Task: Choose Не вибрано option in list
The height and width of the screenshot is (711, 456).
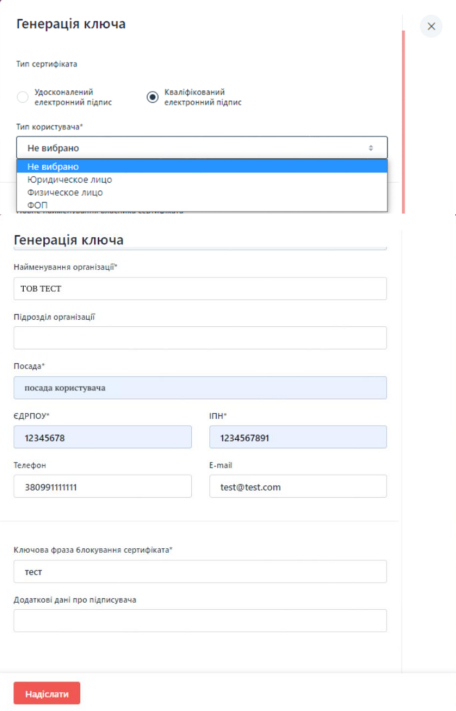Action: point(202,166)
